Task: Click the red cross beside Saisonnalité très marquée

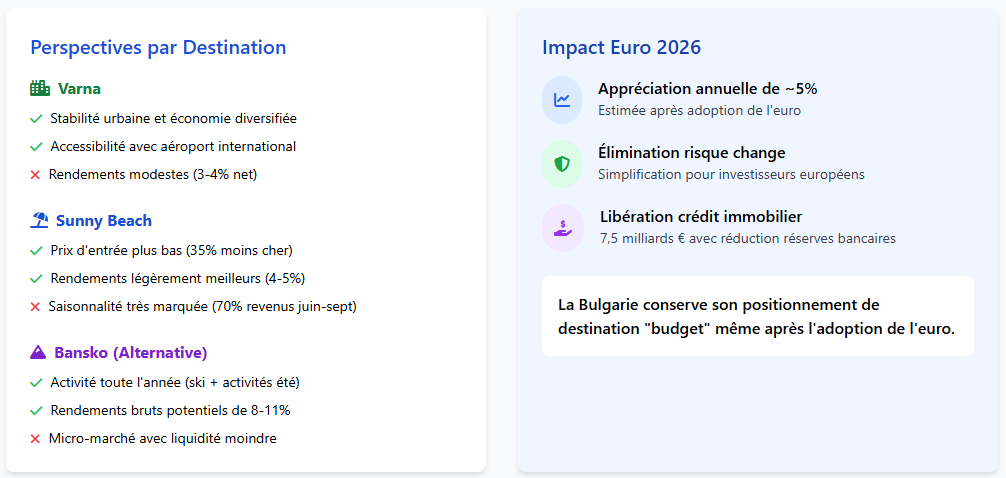Action: (x=35, y=307)
